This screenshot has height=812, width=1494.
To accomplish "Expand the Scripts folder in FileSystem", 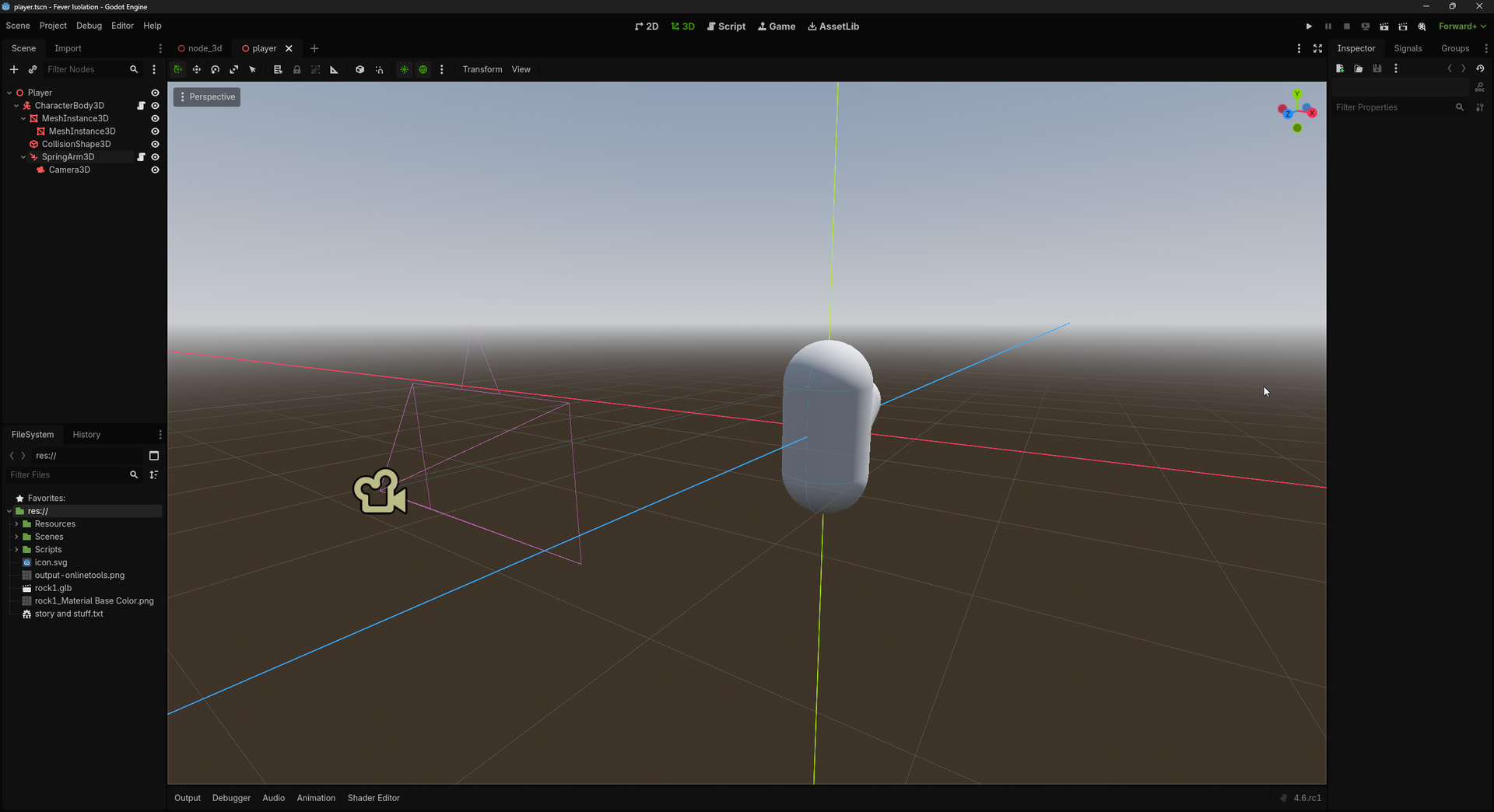I will 16,550.
